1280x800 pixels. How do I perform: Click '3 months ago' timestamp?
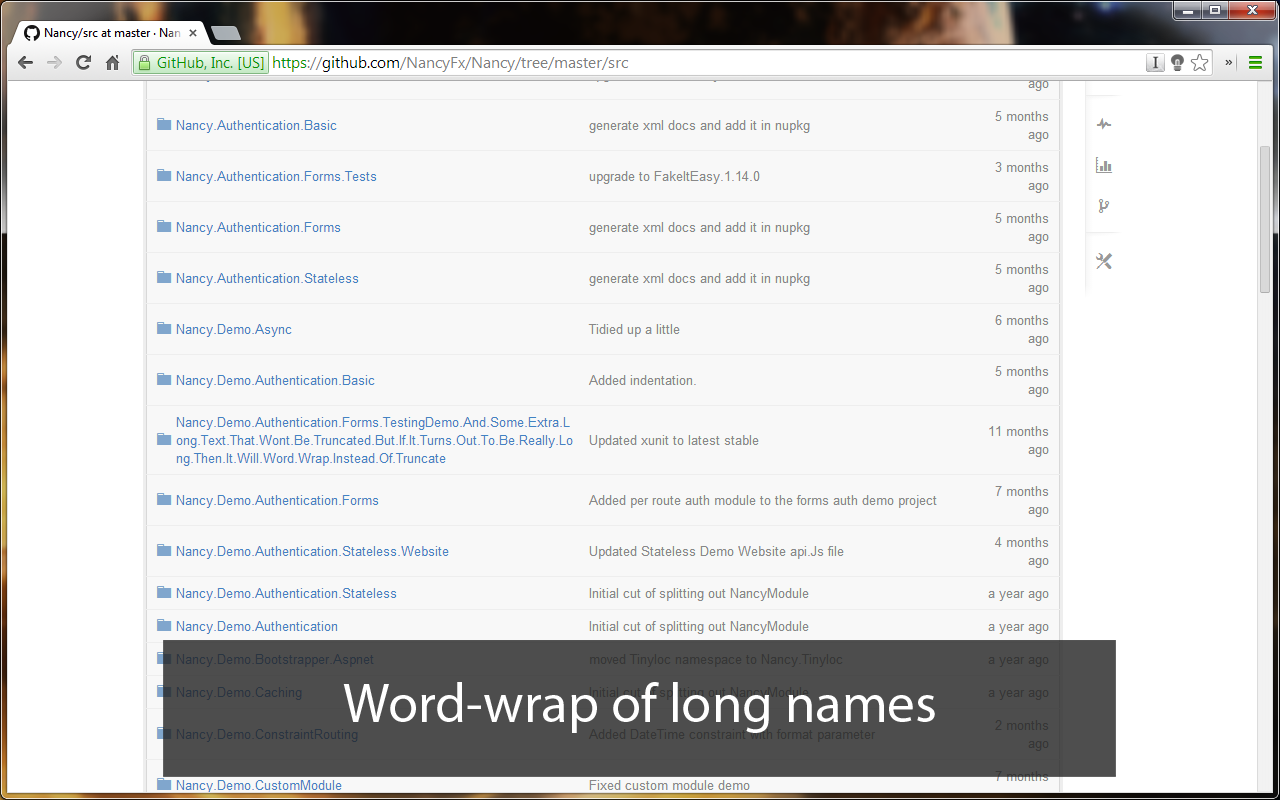(x=1022, y=176)
